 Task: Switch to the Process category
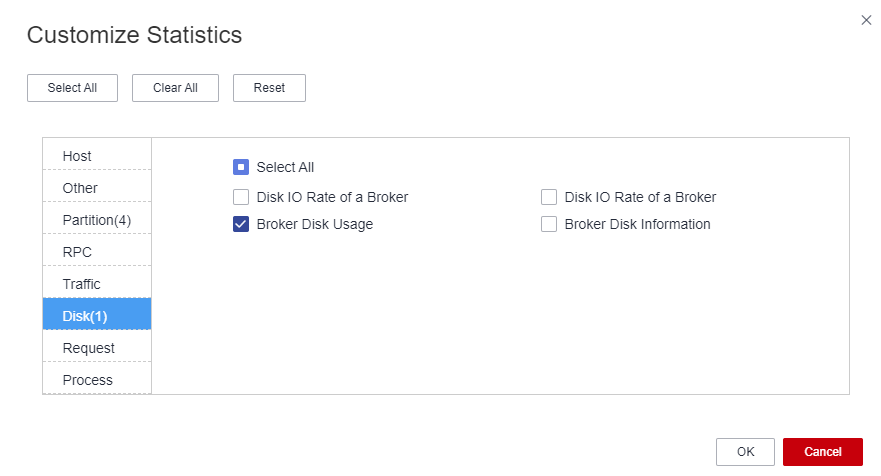click(x=97, y=378)
